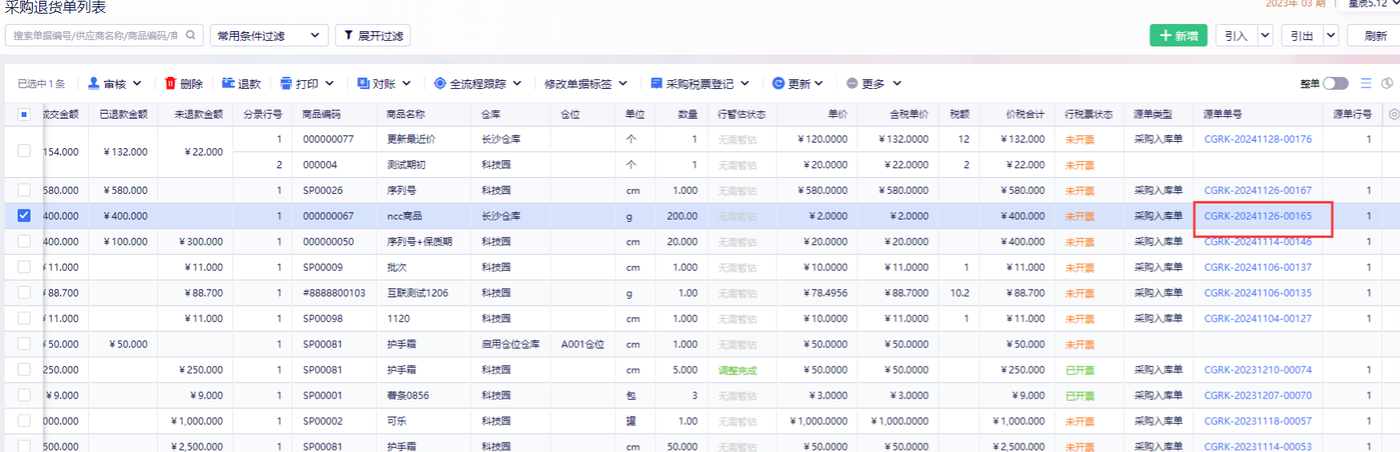
Task: Expand the arrow next to 引出
Action: [1331, 35]
